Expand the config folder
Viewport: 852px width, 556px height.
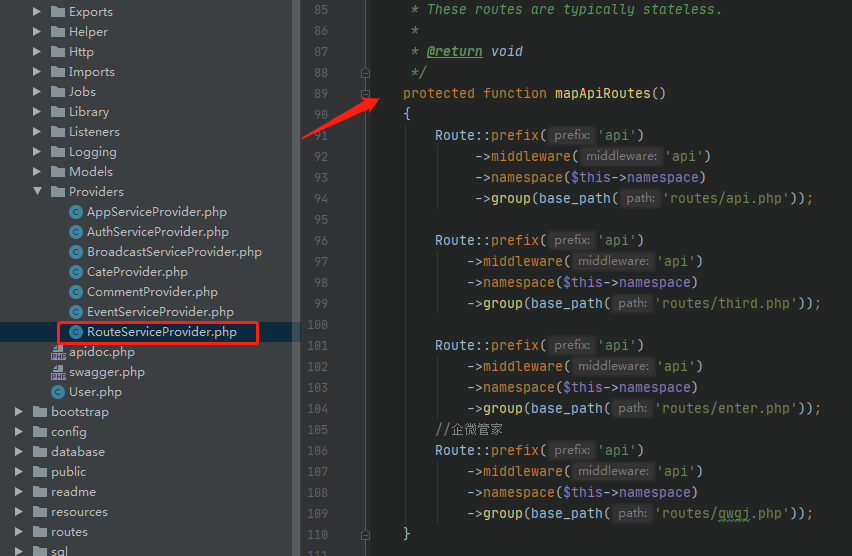coord(19,432)
